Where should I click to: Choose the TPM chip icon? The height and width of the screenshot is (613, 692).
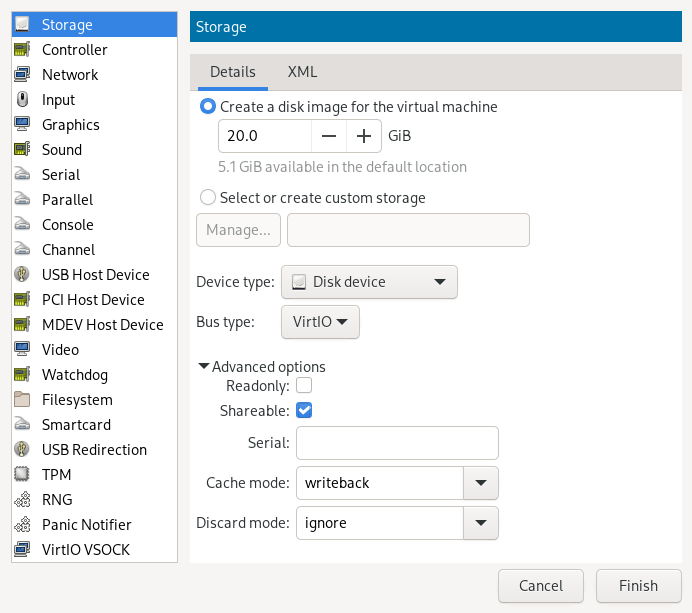tap(22, 475)
